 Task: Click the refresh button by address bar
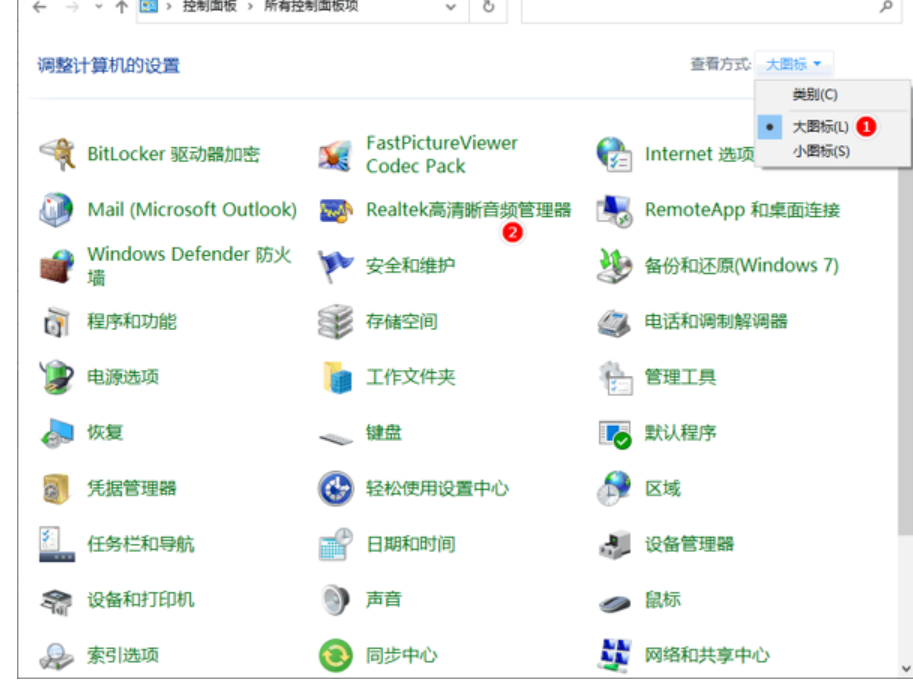point(489,7)
